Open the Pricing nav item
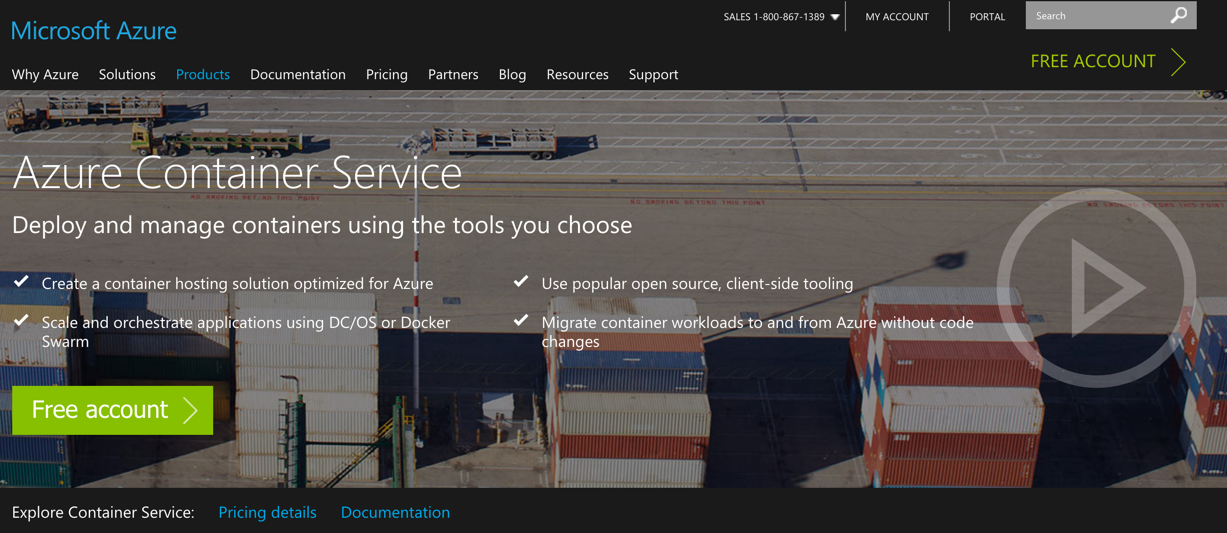The height and width of the screenshot is (533, 1227). pyautogui.click(x=387, y=75)
